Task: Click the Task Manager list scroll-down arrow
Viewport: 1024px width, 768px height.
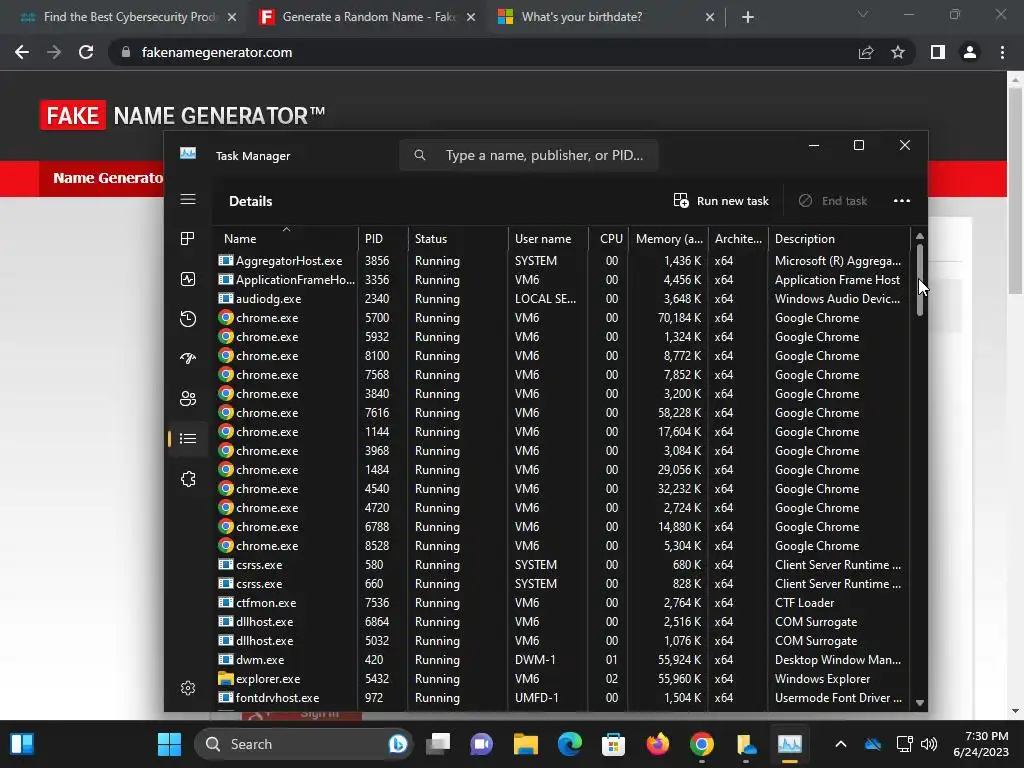Action: (920, 703)
